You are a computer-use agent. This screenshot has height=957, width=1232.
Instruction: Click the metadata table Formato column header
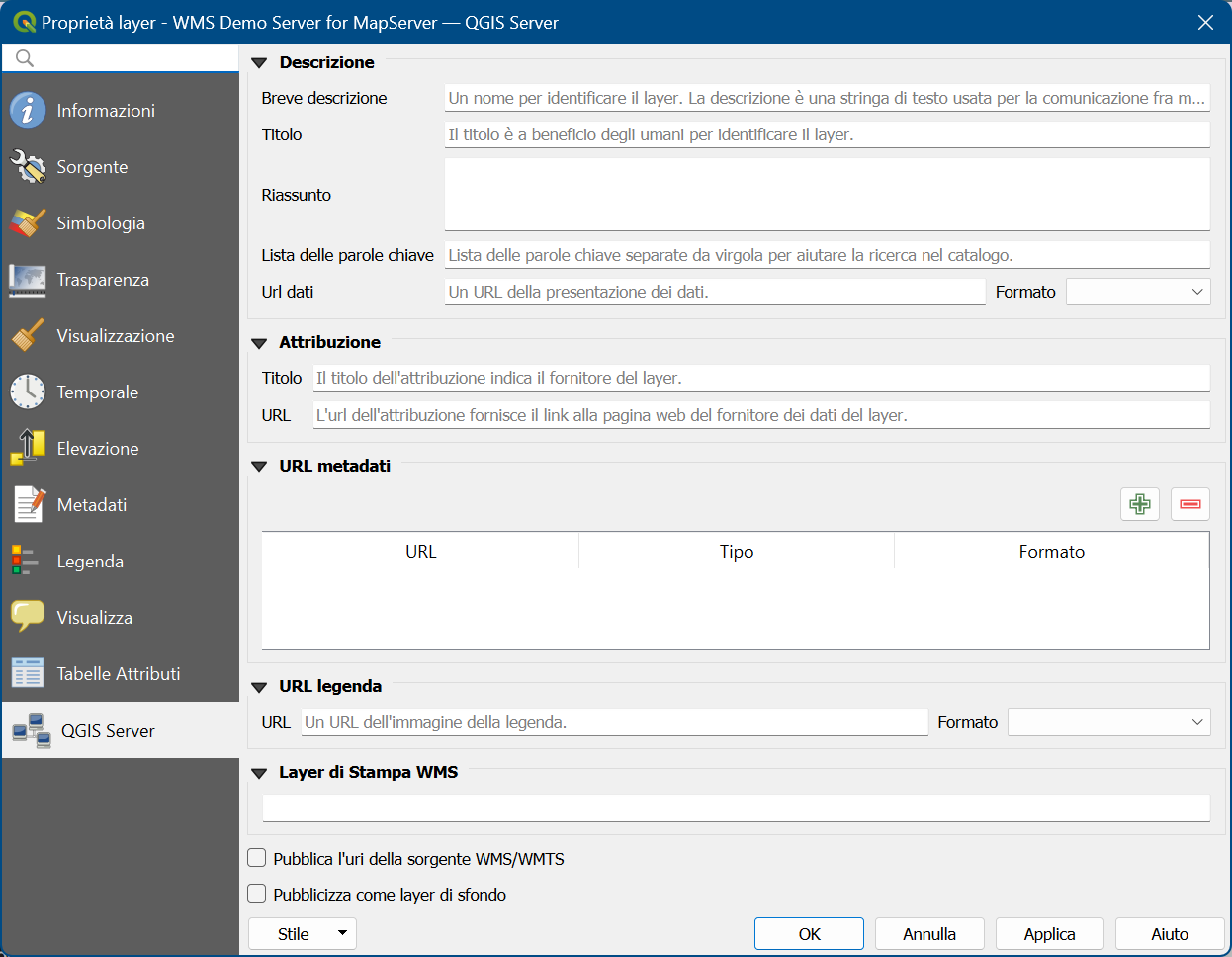tap(1052, 552)
